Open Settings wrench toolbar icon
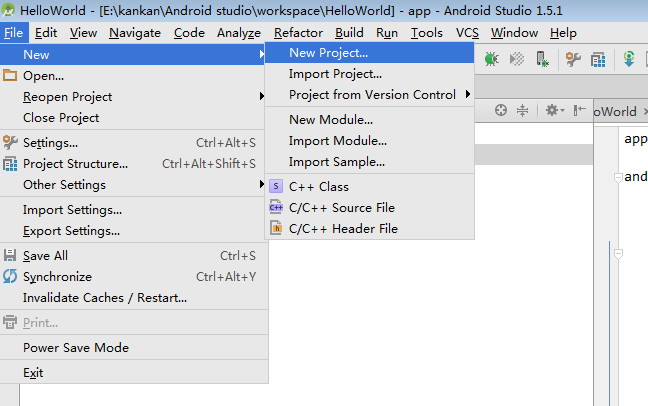The image size is (648, 406). 573,60
